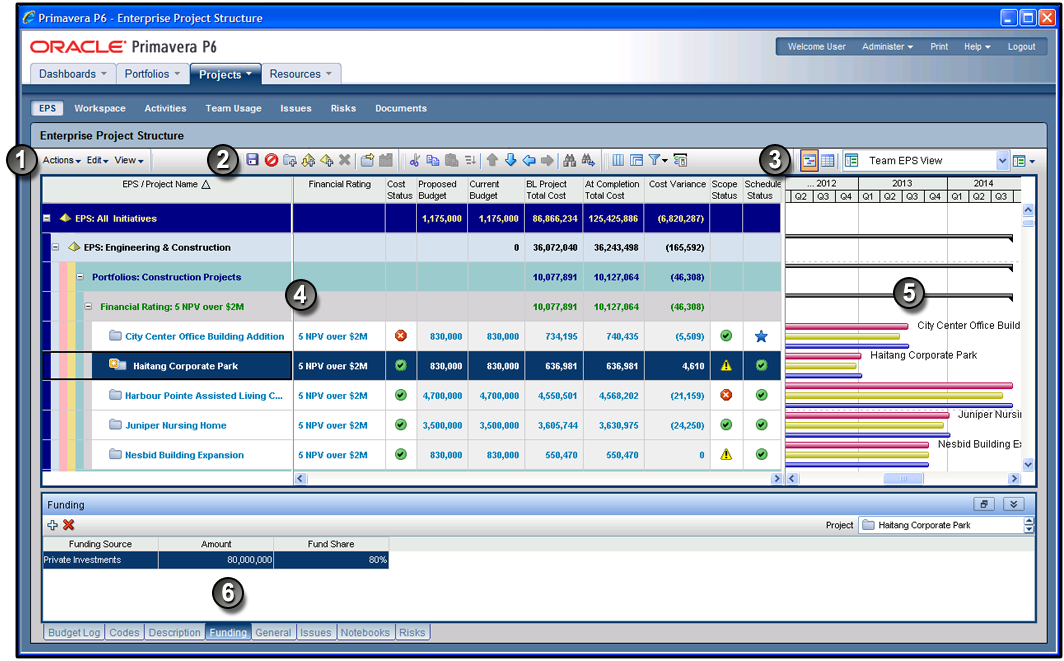Click City Center red cost status icon
Image resolution: width=1064 pixels, height=661 pixels.
coord(401,336)
